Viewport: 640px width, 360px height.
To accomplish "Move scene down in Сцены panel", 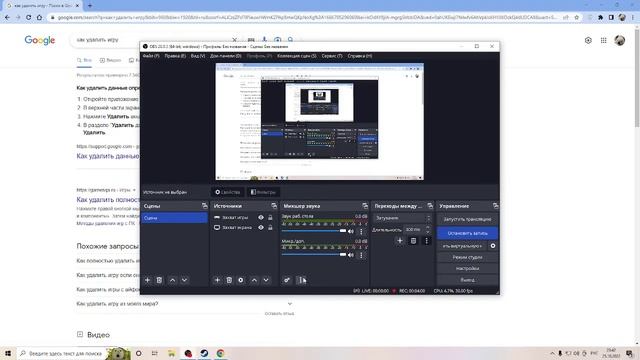I will (x=184, y=280).
